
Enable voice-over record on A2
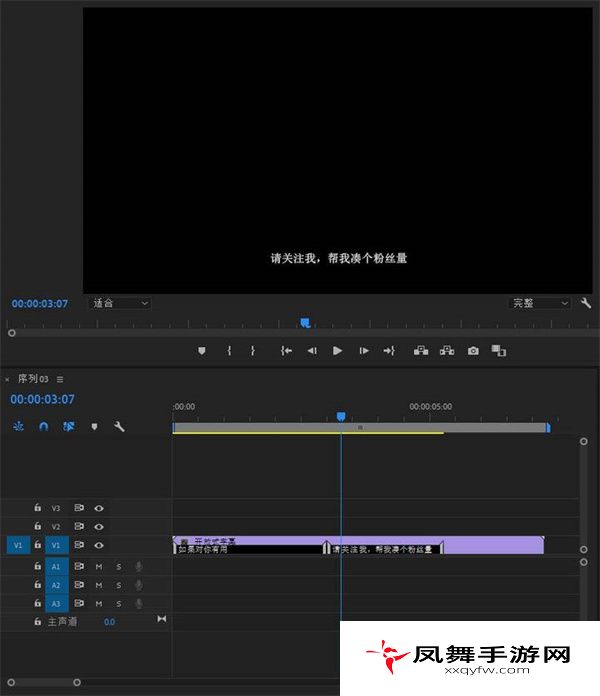[139, 585]
